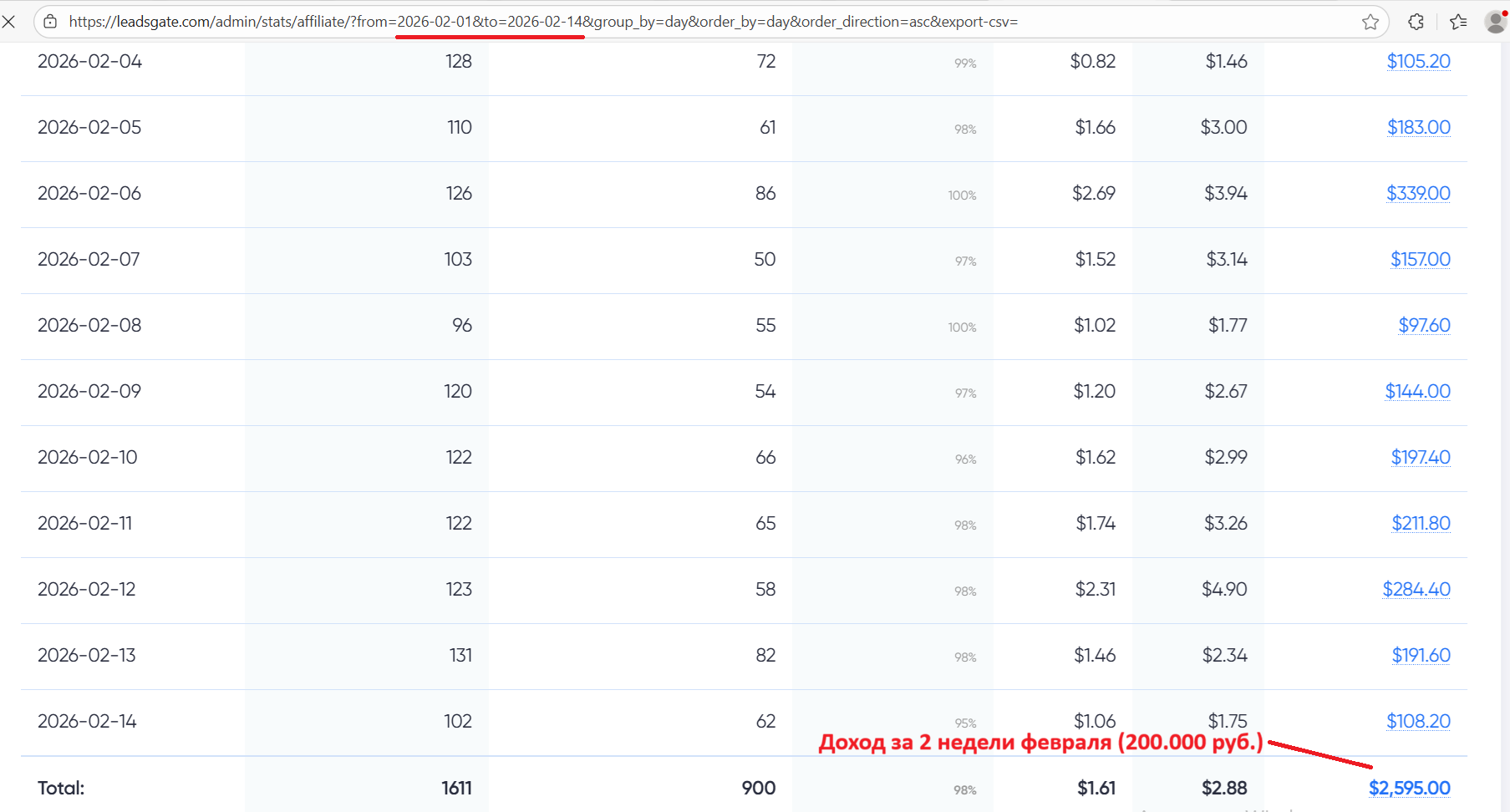Viewport: 1510px width, 812px height.
Task: Open the $183.00 earnings link
Action: click(x=1418, y=128)
